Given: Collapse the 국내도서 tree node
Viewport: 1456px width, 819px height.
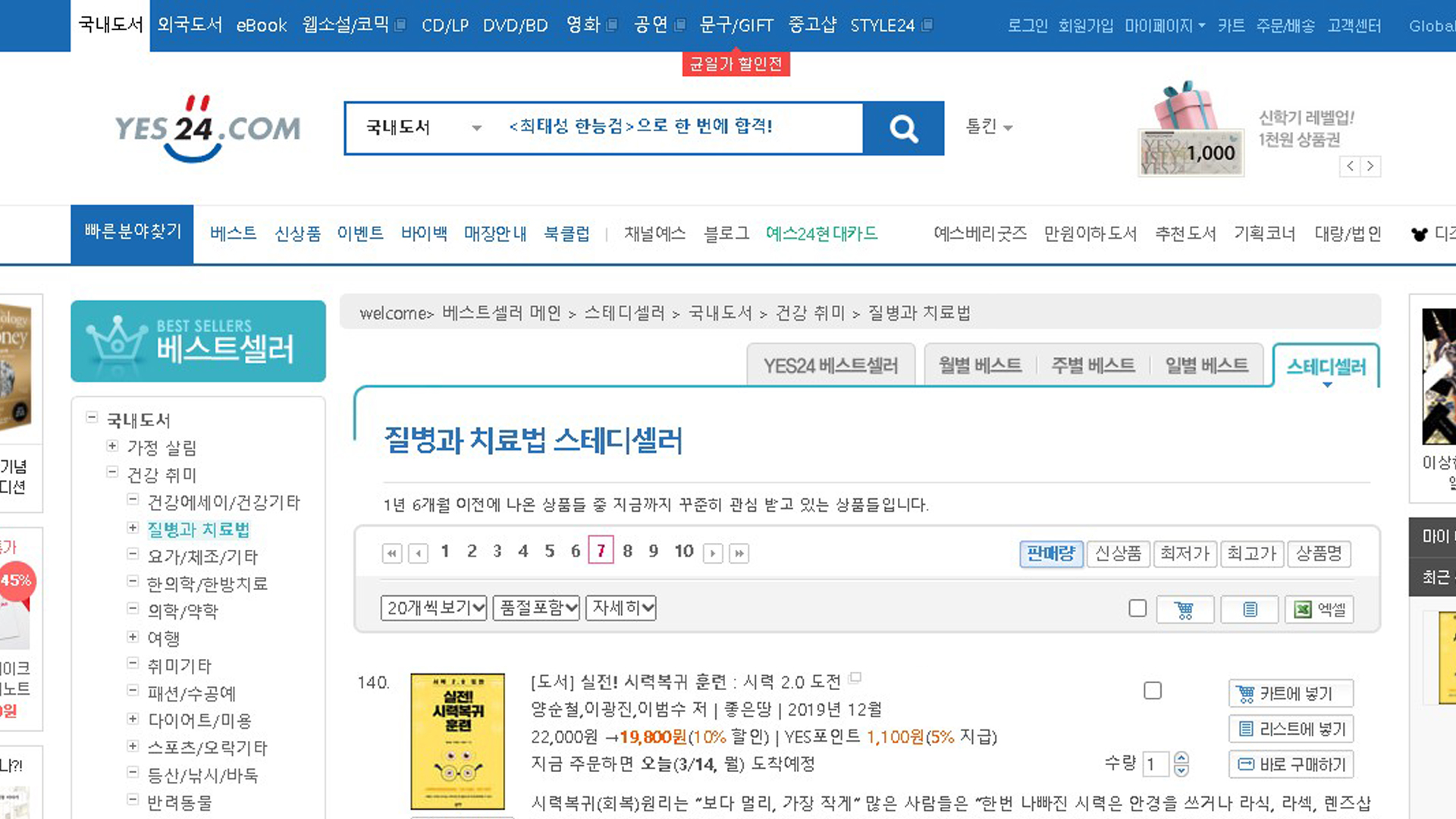Looking at the screenshot, I should (x=92, y=417).
